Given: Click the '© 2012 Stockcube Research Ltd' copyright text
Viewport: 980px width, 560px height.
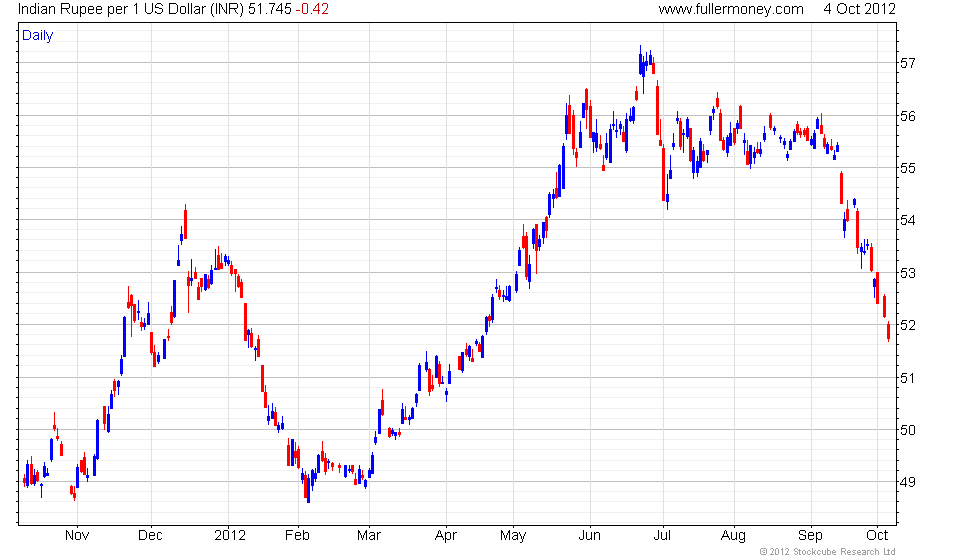Looking at the screenshot, I should coord(828,552).
